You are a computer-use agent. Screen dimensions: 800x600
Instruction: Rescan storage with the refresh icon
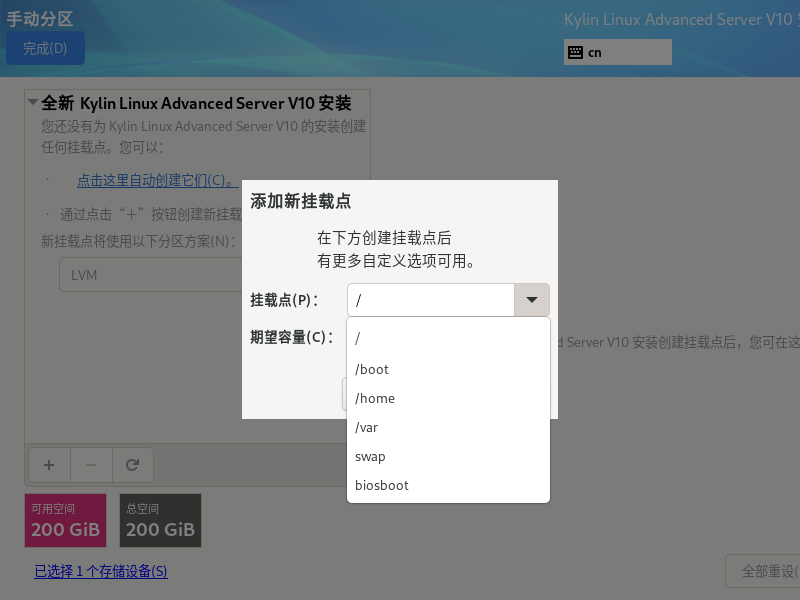(x=132, y=465)
